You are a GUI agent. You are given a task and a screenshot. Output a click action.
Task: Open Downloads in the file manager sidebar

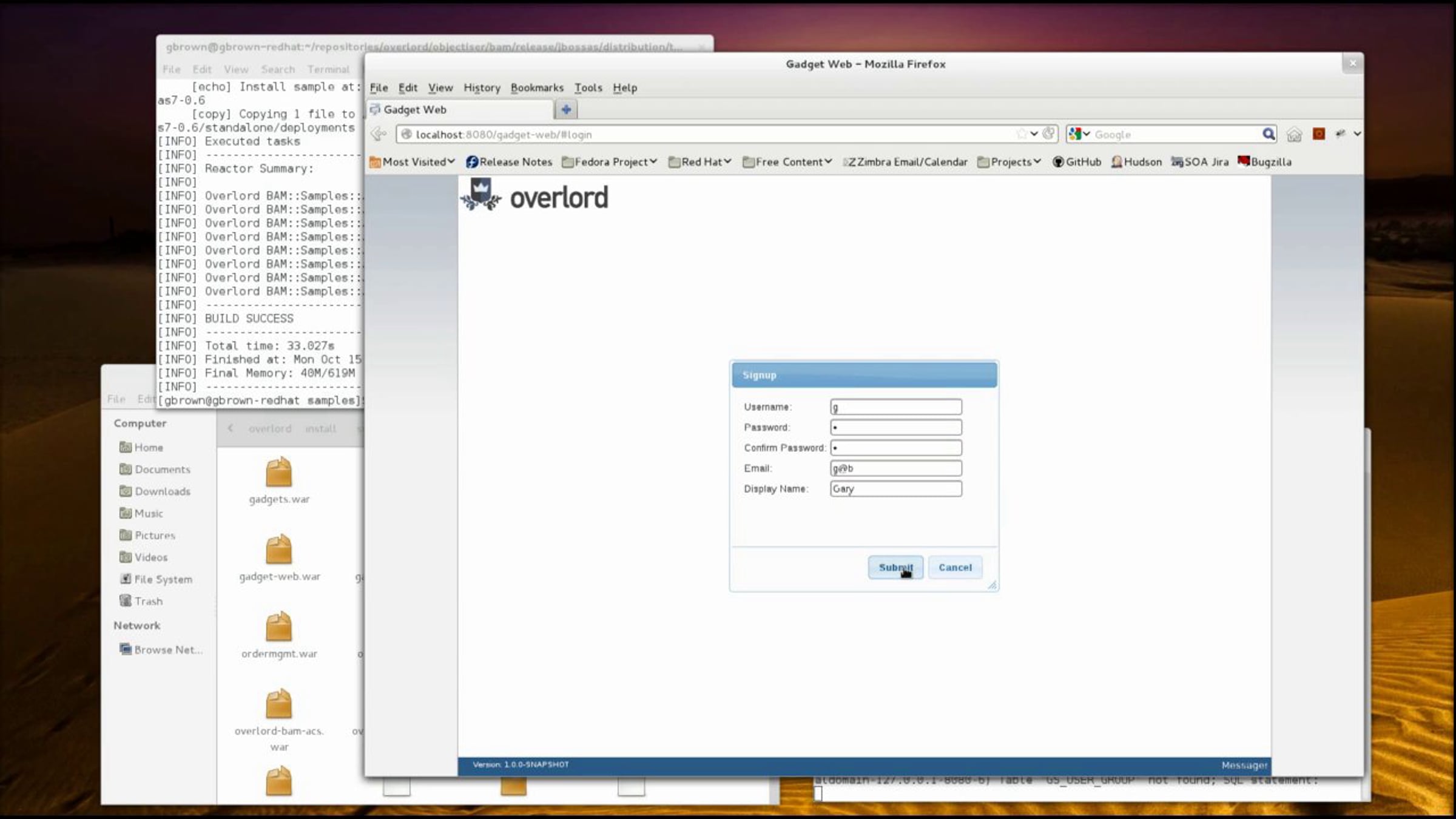click(155, 491)
